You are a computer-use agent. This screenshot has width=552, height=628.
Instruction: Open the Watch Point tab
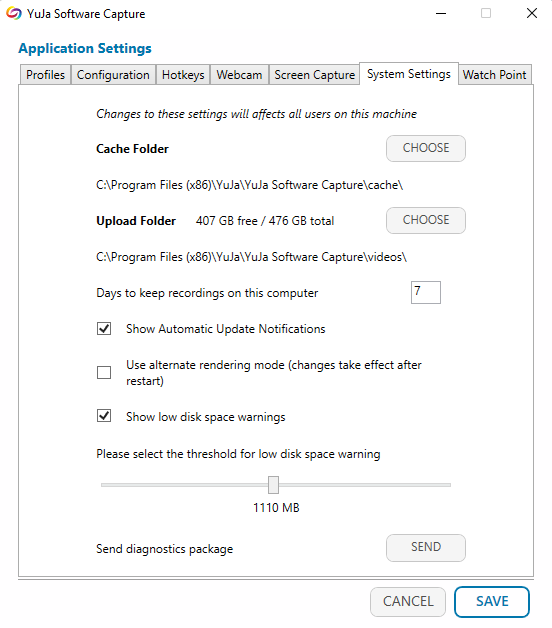pos(495,74)
